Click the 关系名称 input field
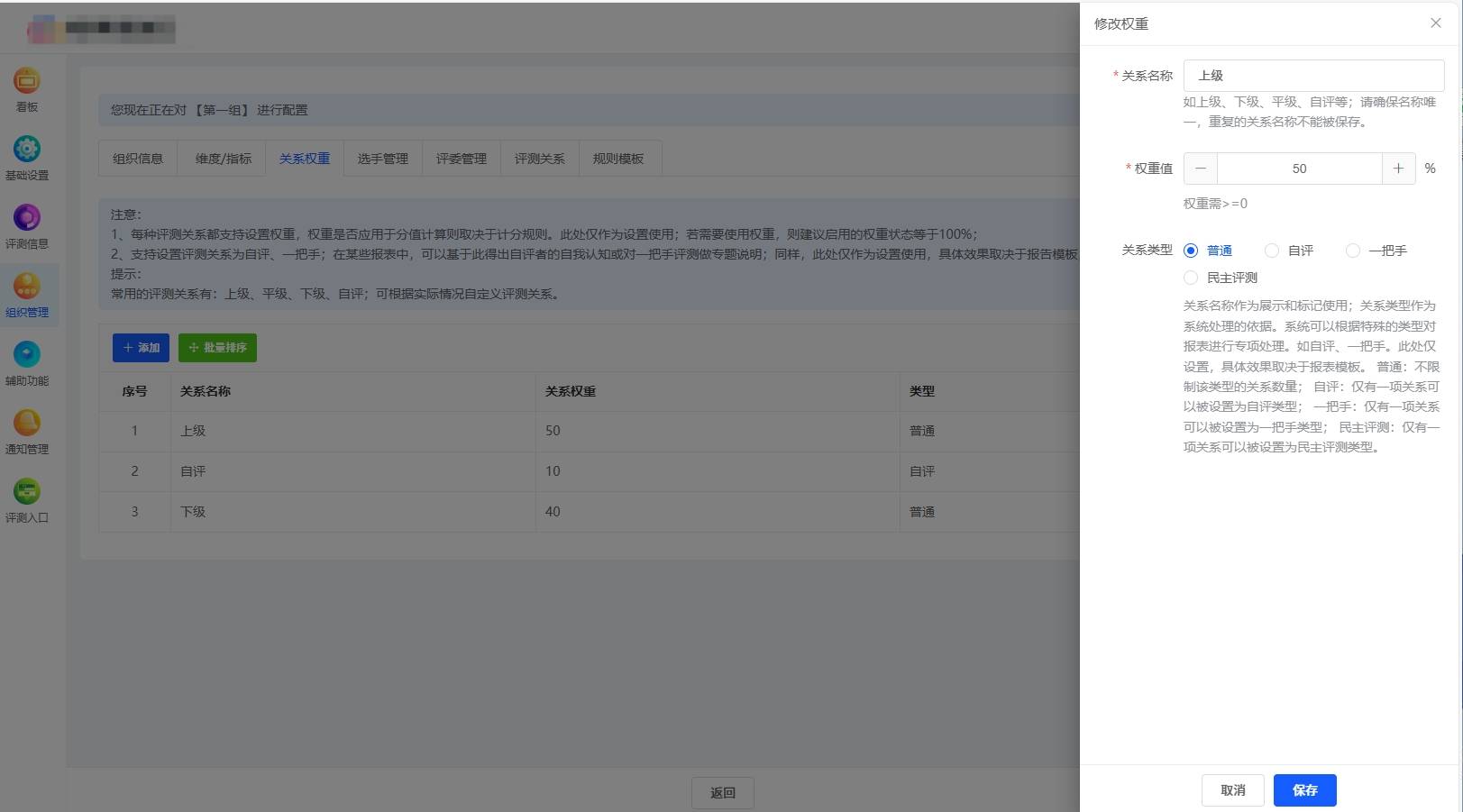The width and height of the screenshot is (1463, 812). (x=1312, y=76)
